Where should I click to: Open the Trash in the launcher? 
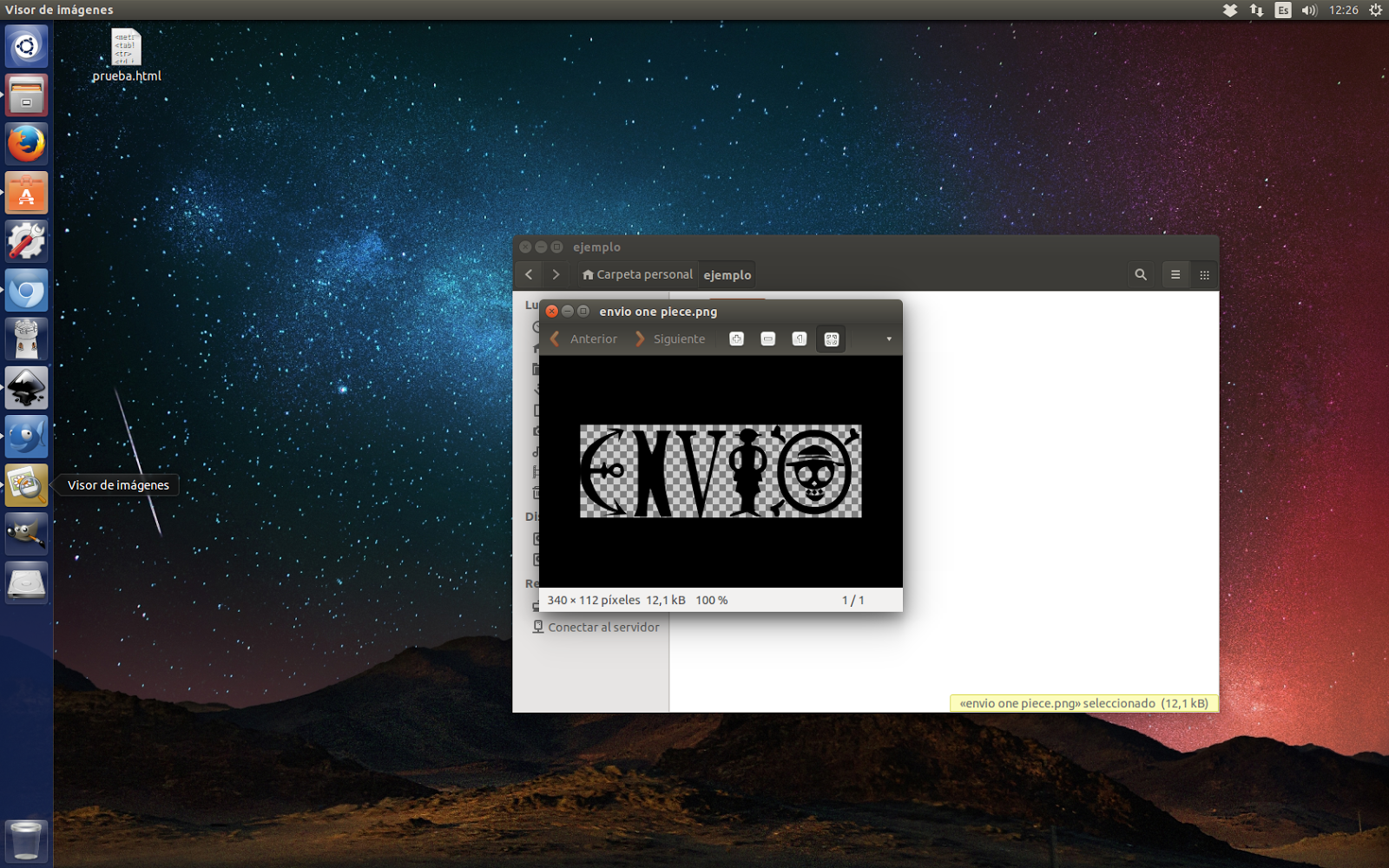(27, 840)
